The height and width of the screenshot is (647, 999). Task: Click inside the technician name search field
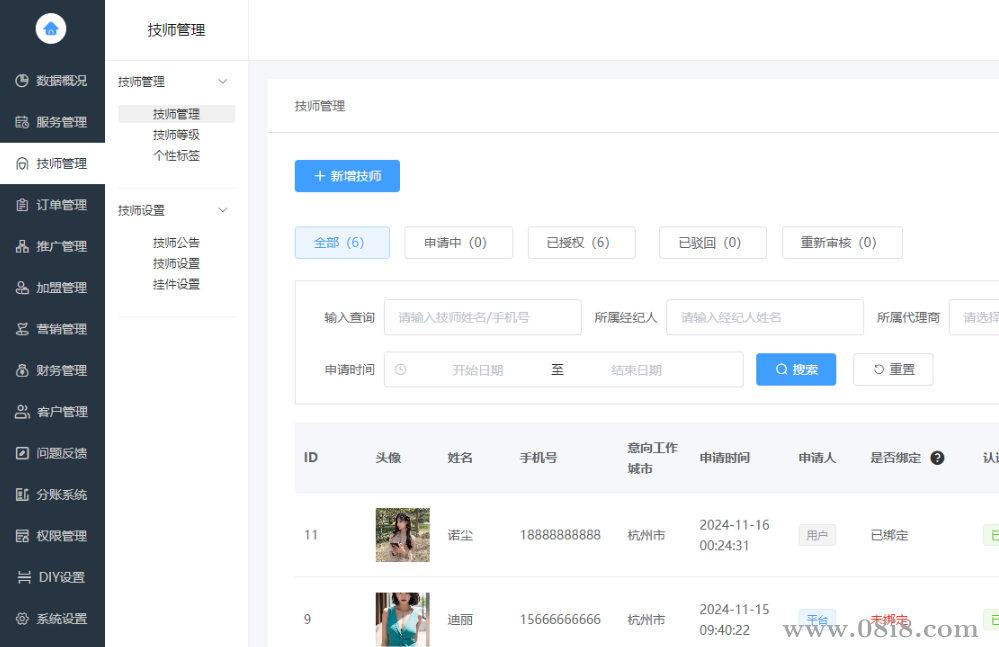coord(483,316)
